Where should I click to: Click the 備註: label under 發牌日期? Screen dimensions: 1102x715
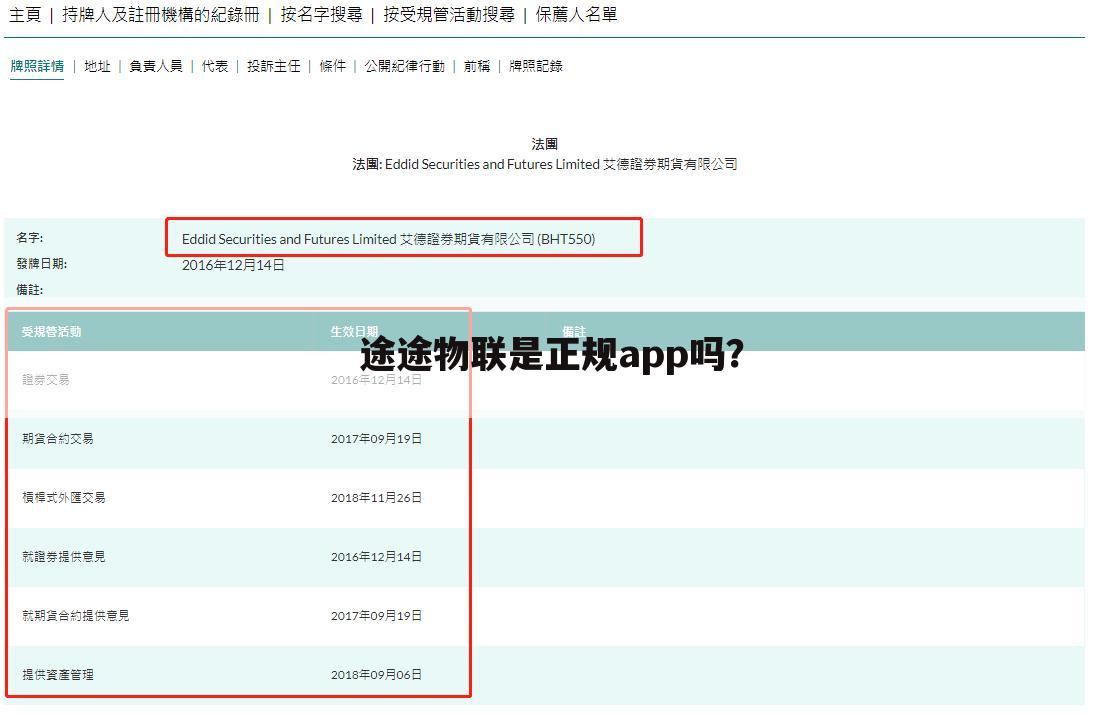(x=30, y=290)
